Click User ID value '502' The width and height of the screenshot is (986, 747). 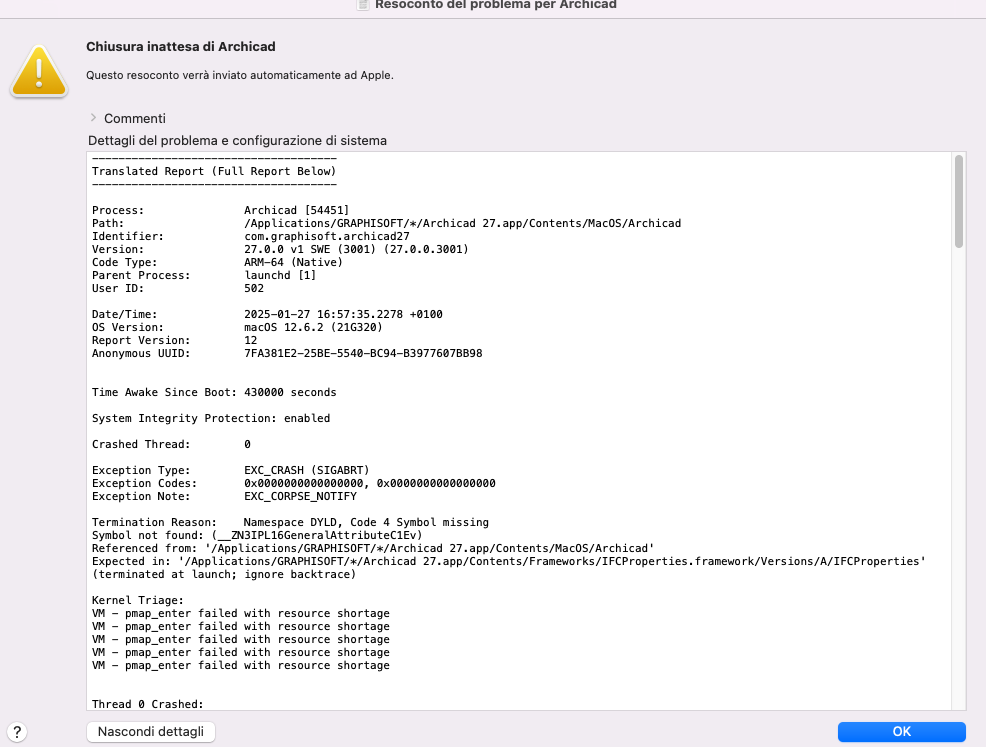pyautogui.click(x=254, y=288)
